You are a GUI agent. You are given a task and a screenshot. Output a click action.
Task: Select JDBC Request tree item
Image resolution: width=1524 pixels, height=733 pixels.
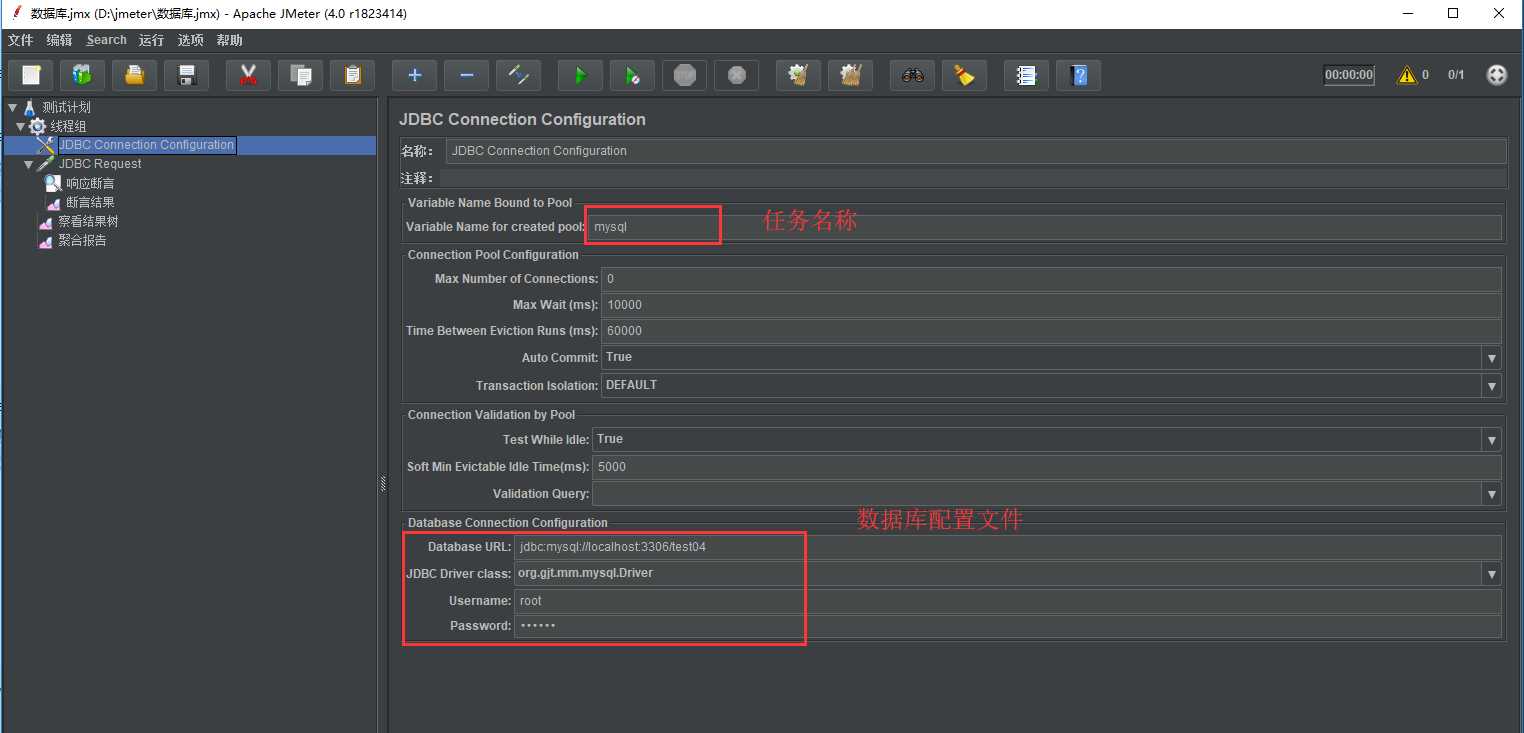click(x=100, y=164)
